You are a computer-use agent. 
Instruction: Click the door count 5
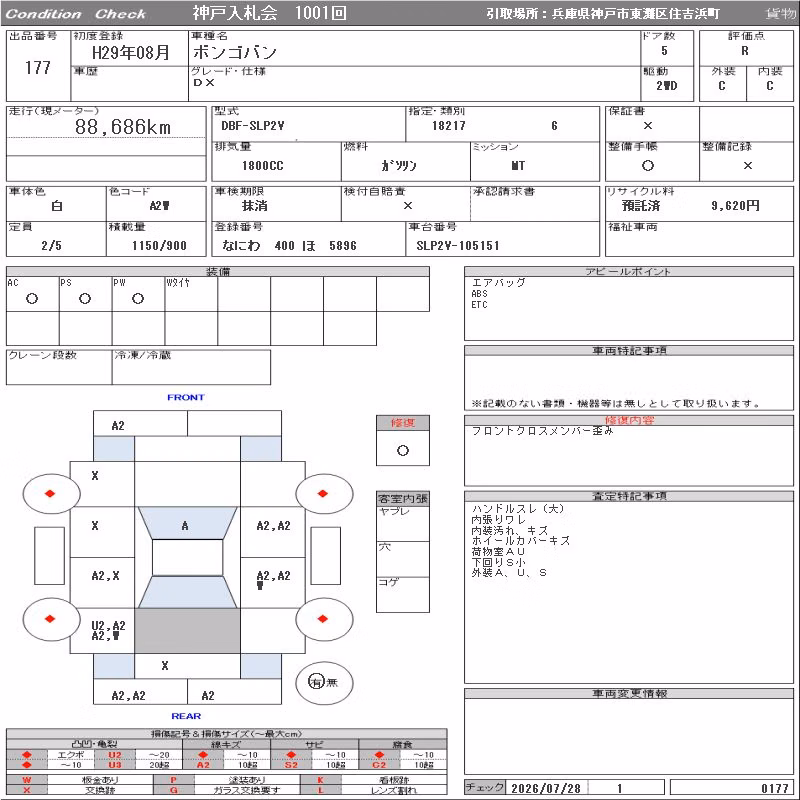pos(664,51)
